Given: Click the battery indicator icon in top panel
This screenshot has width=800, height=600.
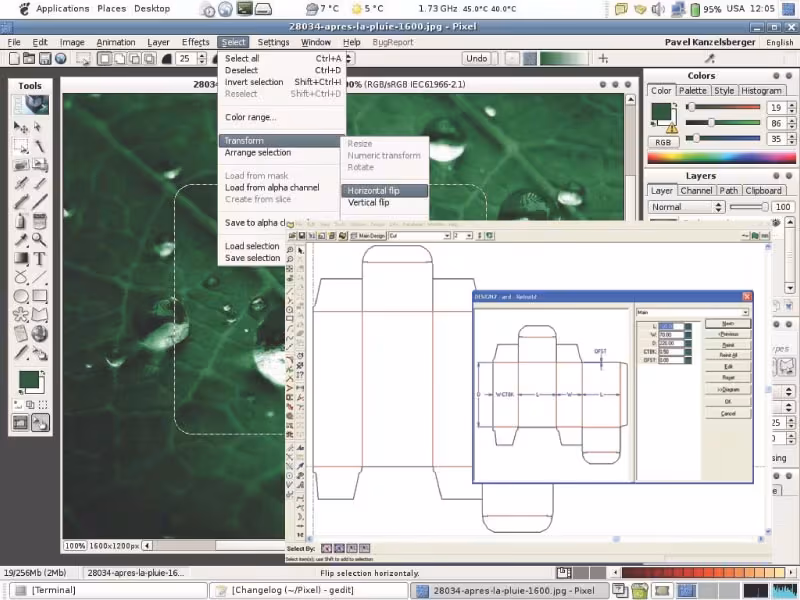Looking at the screenshot, I should coord(694,9).
